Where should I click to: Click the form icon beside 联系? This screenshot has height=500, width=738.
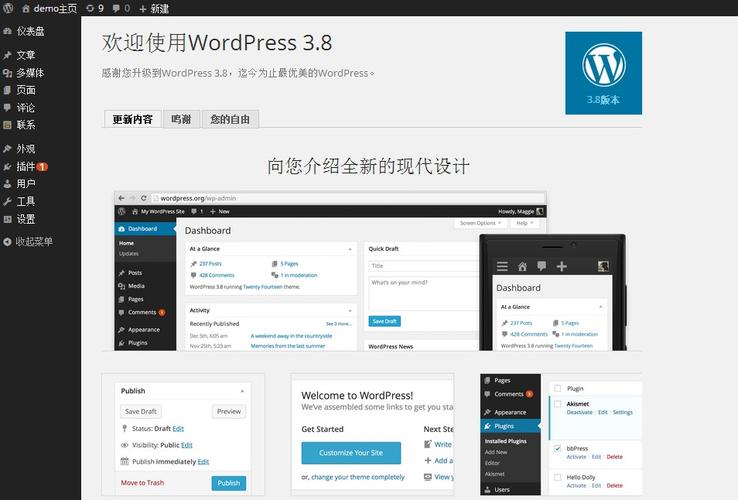pyautogui.click(x=7, y=125)
